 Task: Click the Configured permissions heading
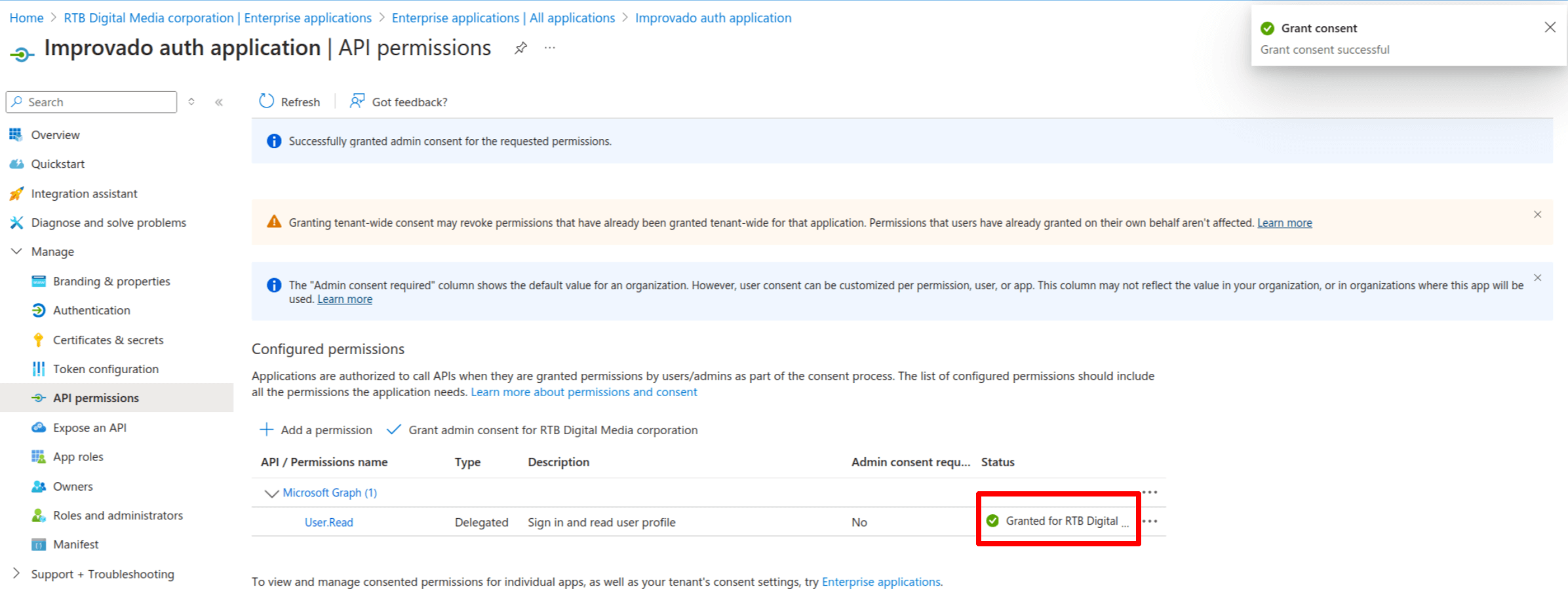coord(328,349)
